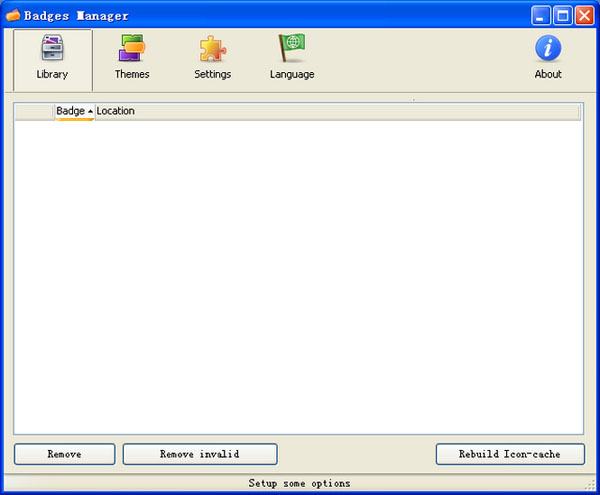Sort list by Badge column header

[75, 111]
